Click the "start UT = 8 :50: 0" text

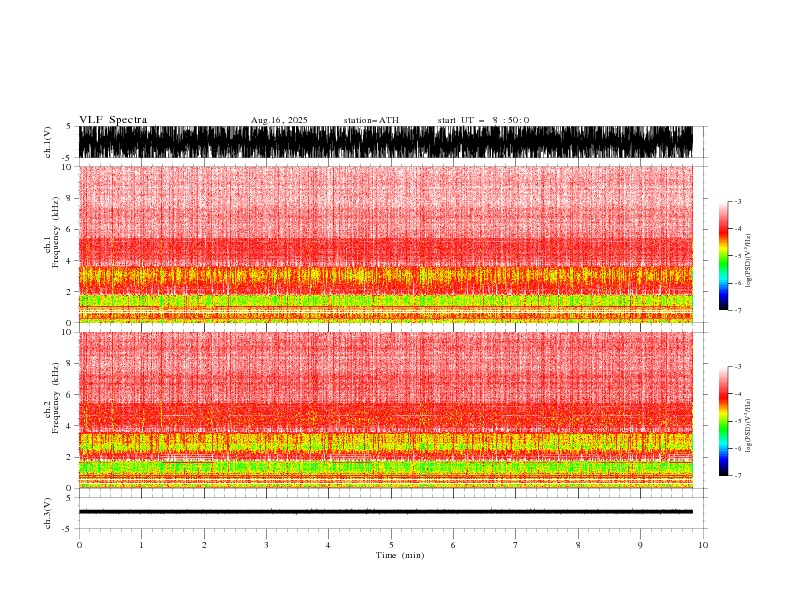pyautogui.click(x=483, y=120)
